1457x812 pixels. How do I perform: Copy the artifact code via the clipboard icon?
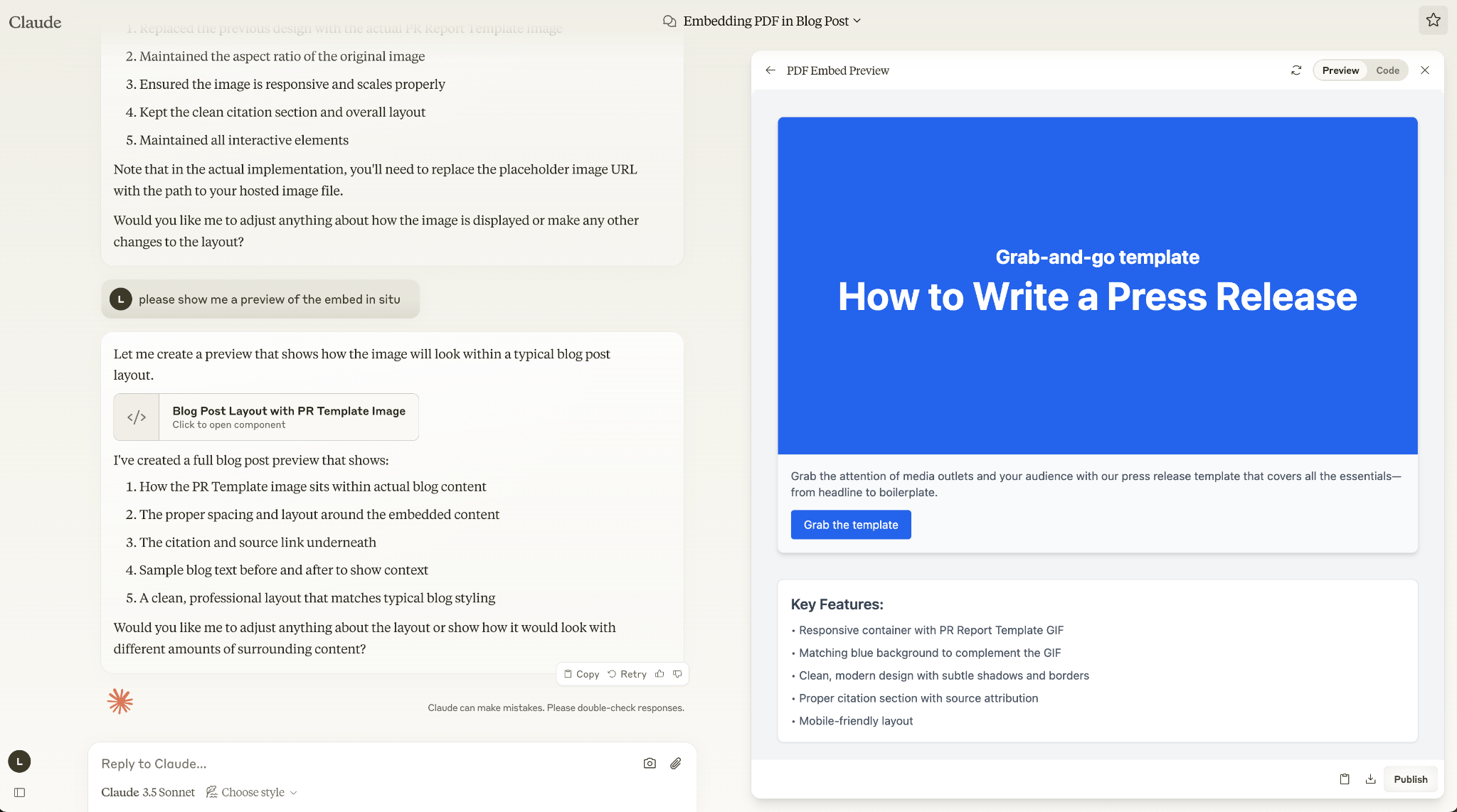pos(1344,779)
